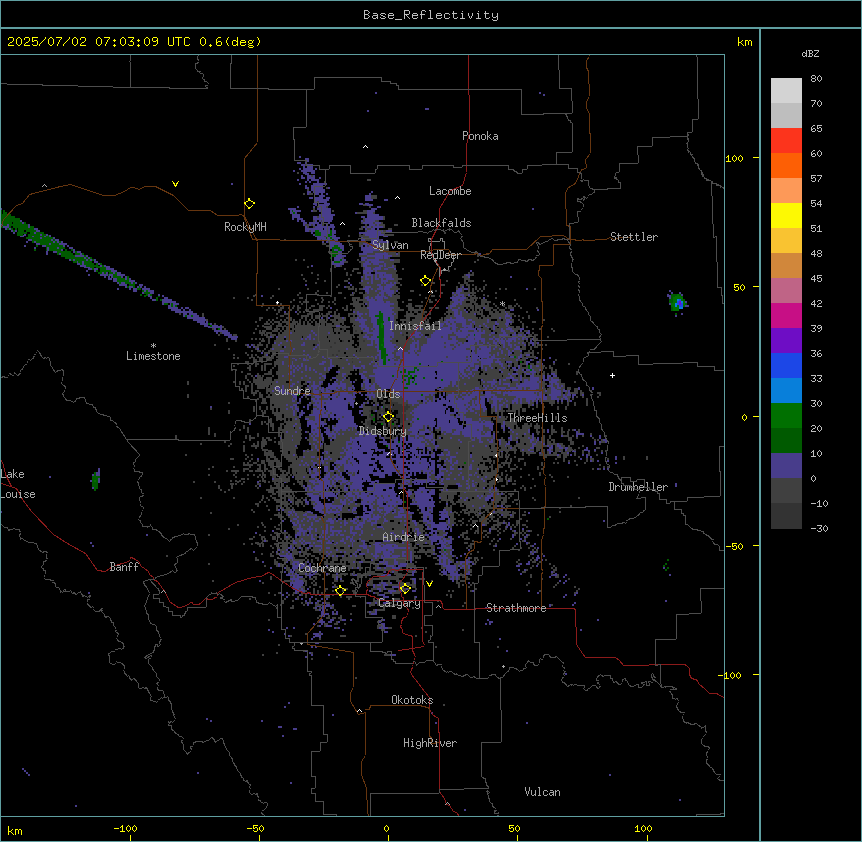Select the Cochrane label
The width and height of the screenshot is (862, 842).
coord(322,568)
